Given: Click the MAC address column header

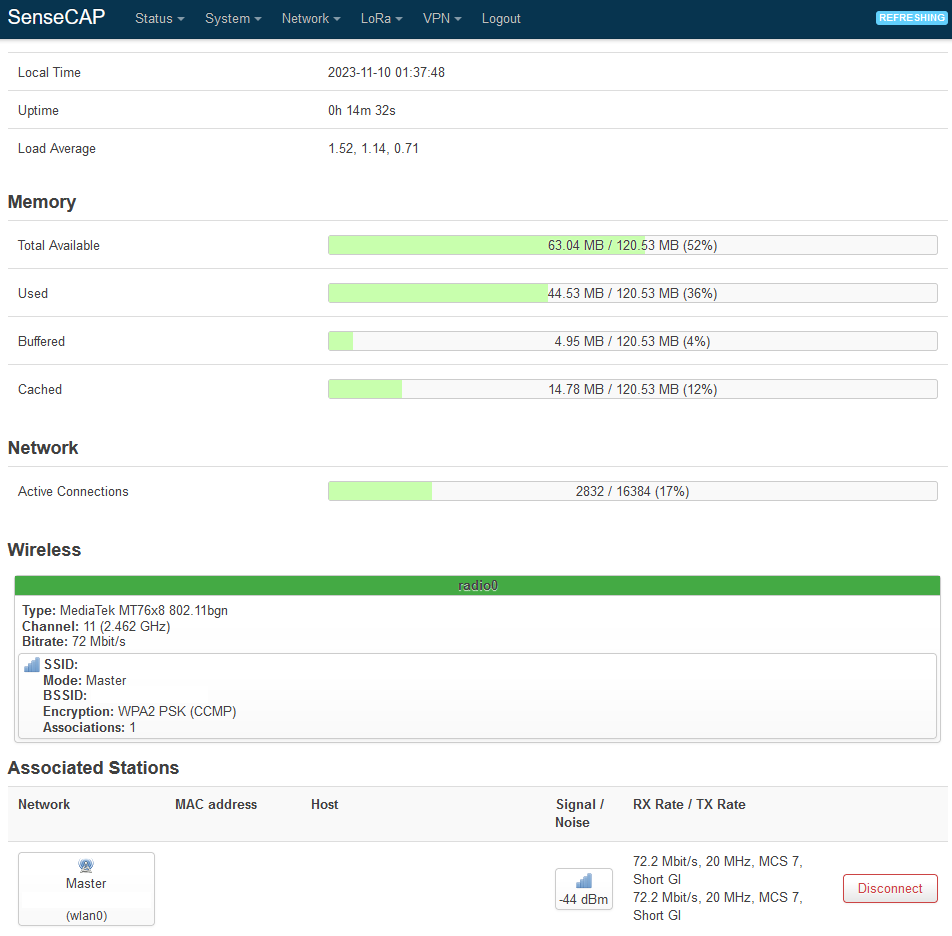Looking at the screenshot, I should coord(216,804).
